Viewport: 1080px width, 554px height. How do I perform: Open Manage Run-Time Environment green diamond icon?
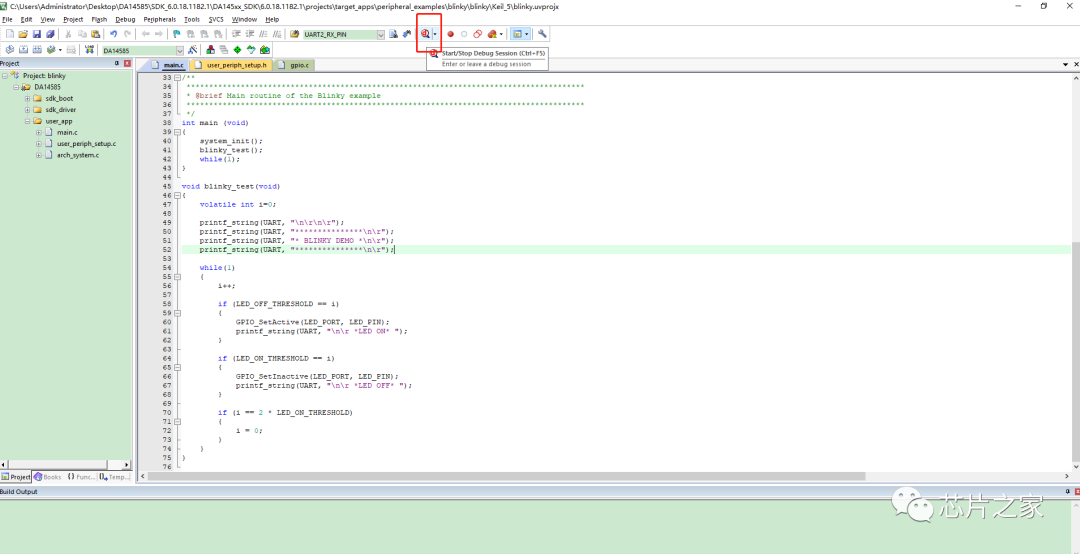click(237, 50)
